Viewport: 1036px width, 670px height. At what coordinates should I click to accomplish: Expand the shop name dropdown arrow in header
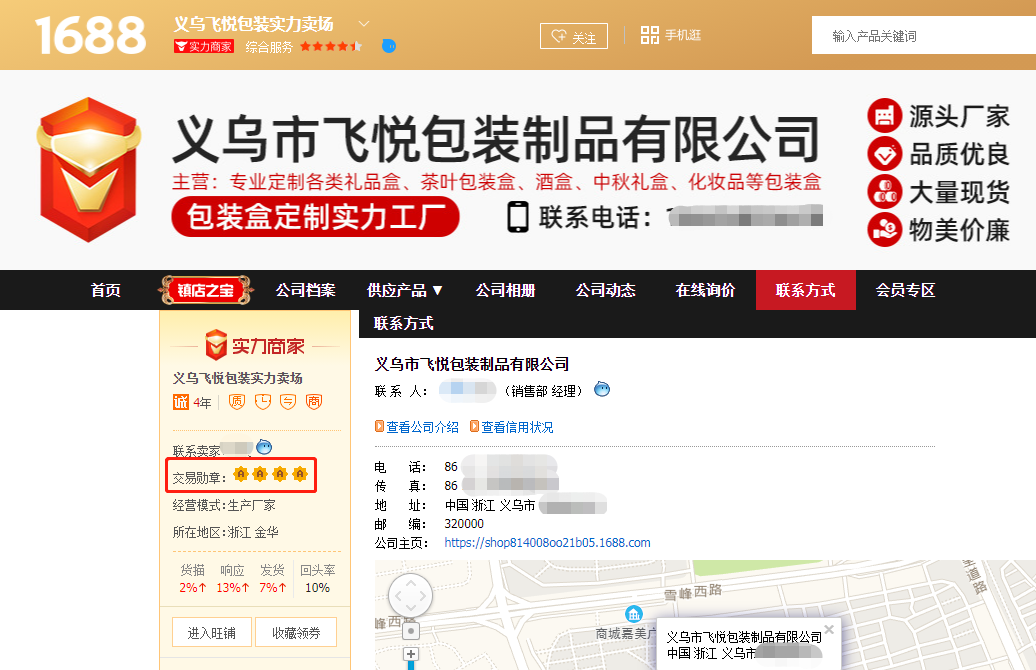coord(364,24)
